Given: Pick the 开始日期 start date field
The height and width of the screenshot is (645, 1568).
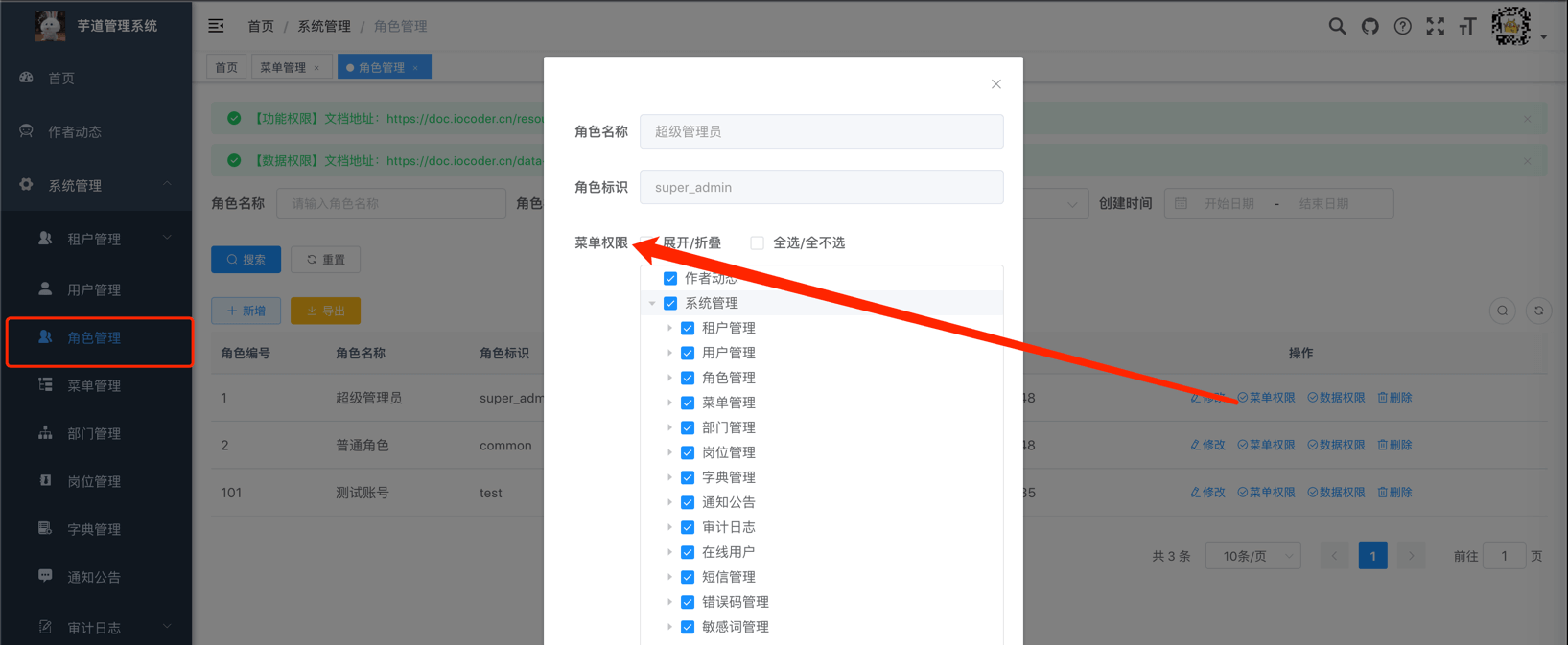Looking at the screenshot, I should (x=1229, y=203).
